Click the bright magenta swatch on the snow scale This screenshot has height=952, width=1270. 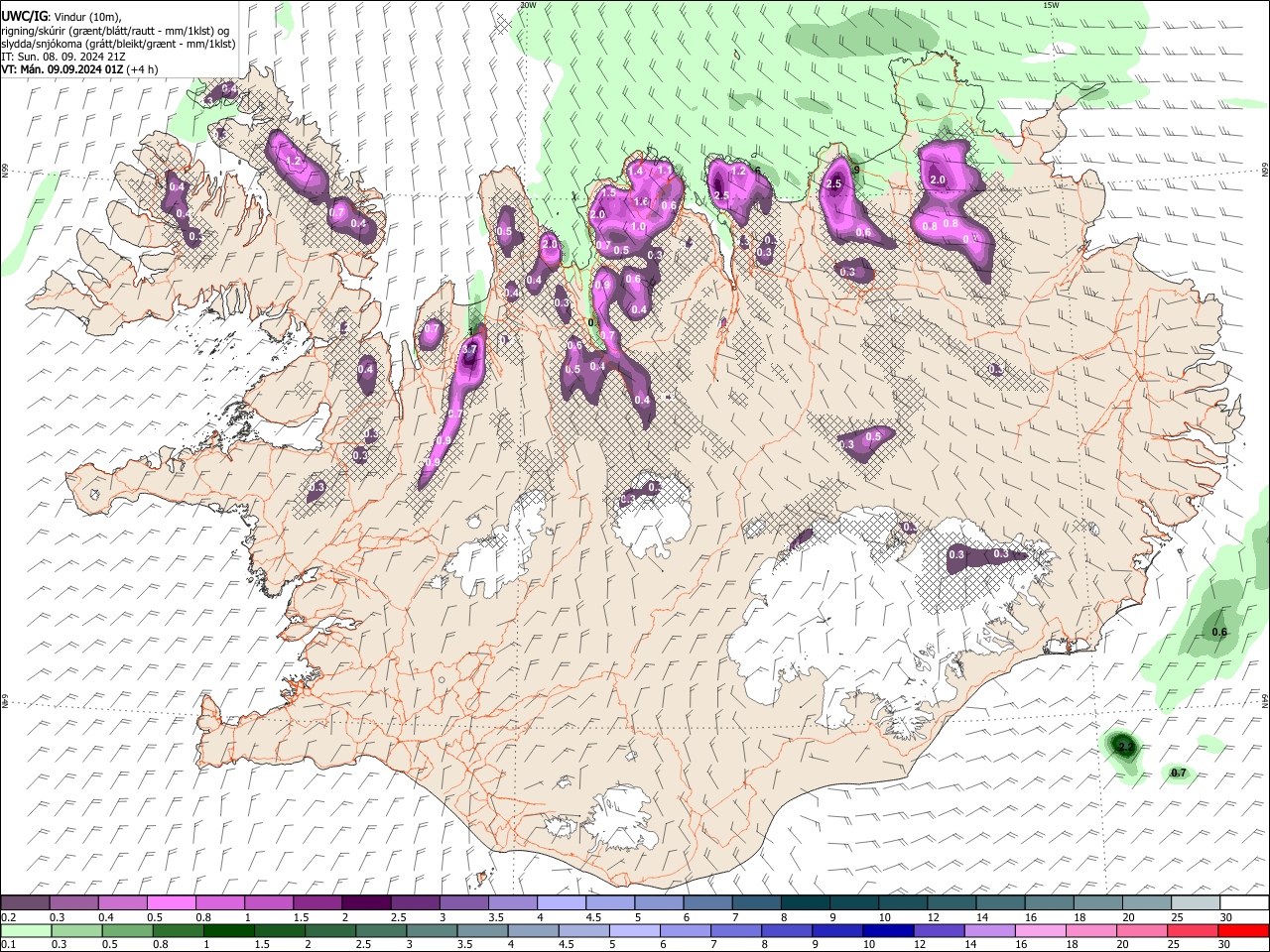point(172,902)
